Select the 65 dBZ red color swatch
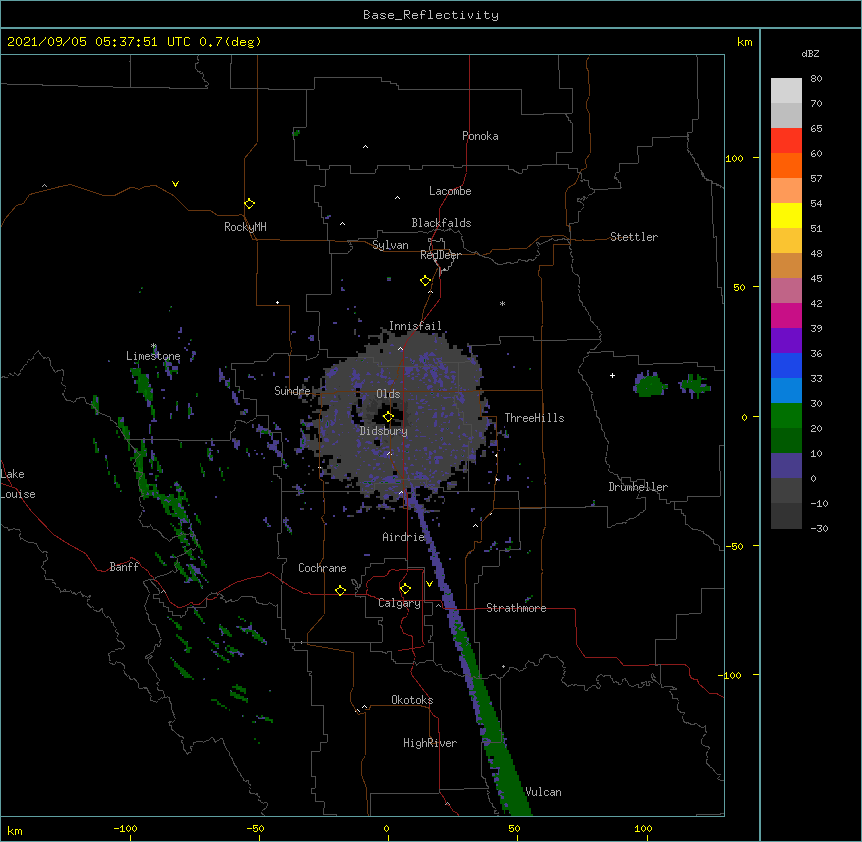 [786, 140]
